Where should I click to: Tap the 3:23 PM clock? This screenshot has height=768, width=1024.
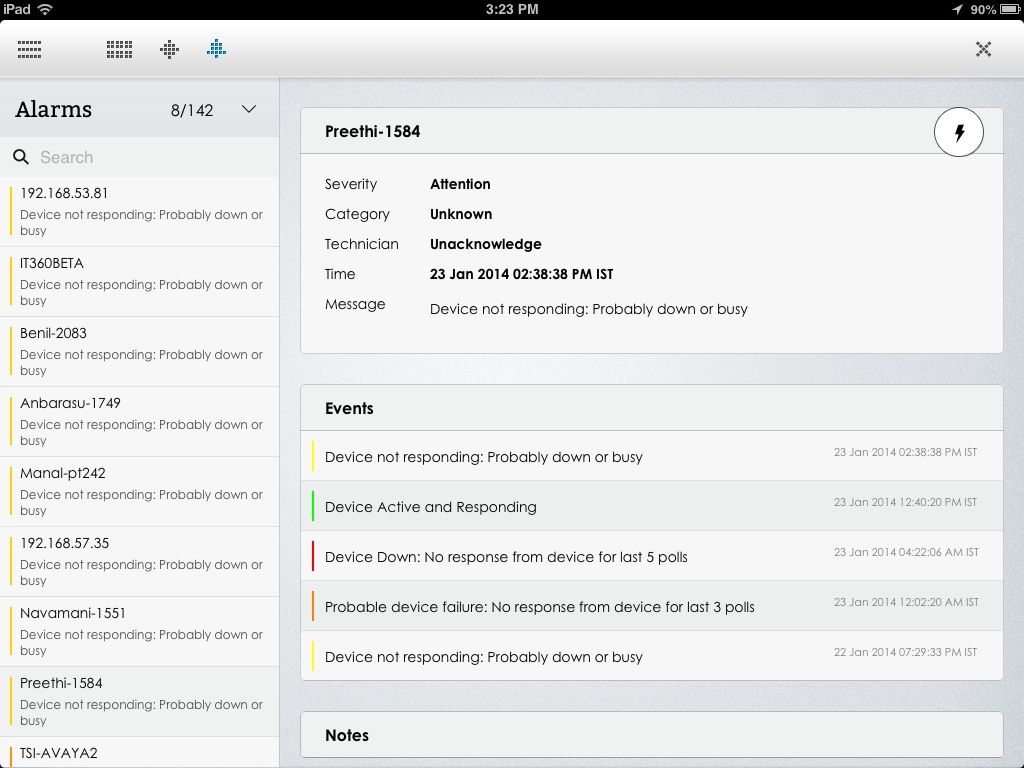coord(512,9)
